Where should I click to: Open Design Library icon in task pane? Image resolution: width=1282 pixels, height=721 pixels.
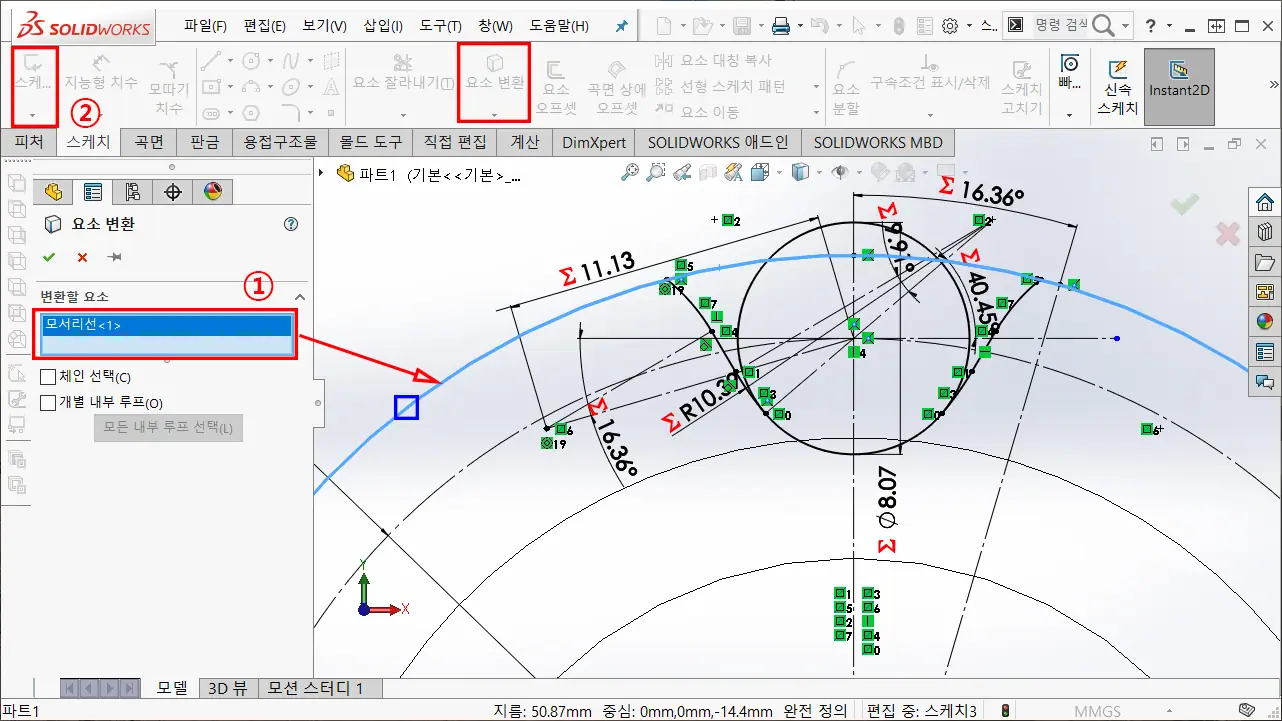tap(1265, 232)
